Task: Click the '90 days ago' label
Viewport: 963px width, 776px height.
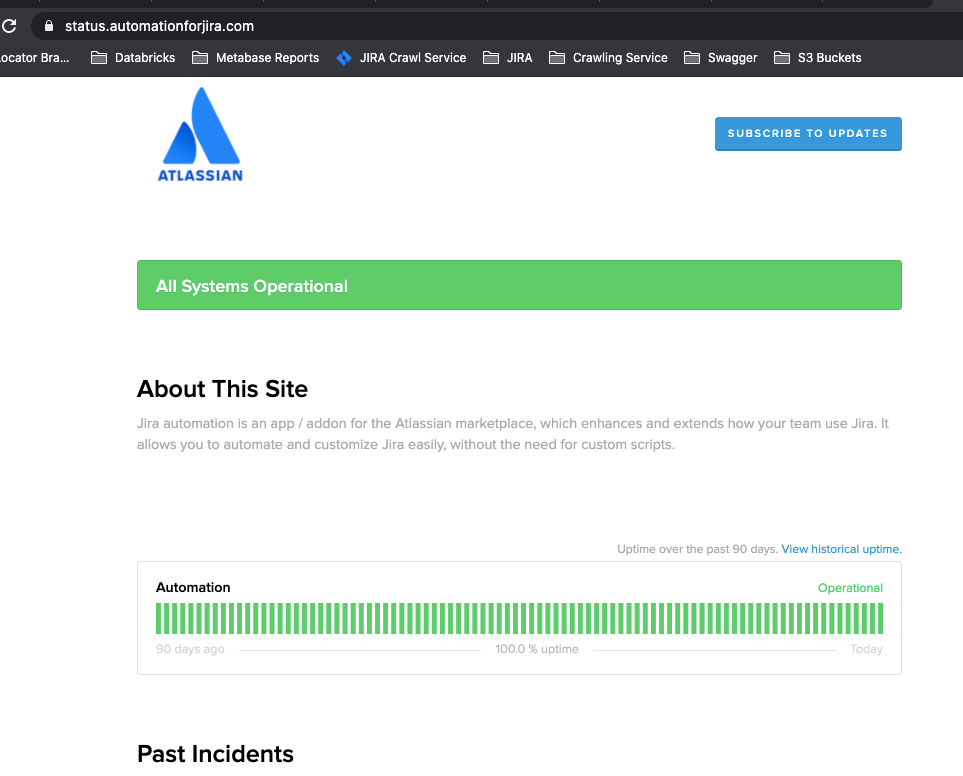Action: 190,649
